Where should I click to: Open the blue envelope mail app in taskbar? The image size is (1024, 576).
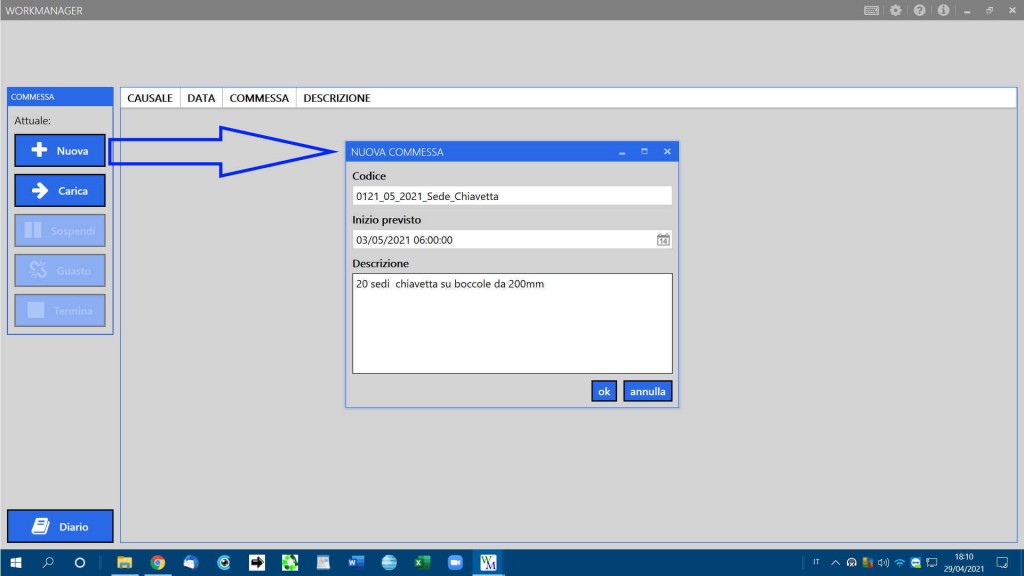tap(191, 562)
